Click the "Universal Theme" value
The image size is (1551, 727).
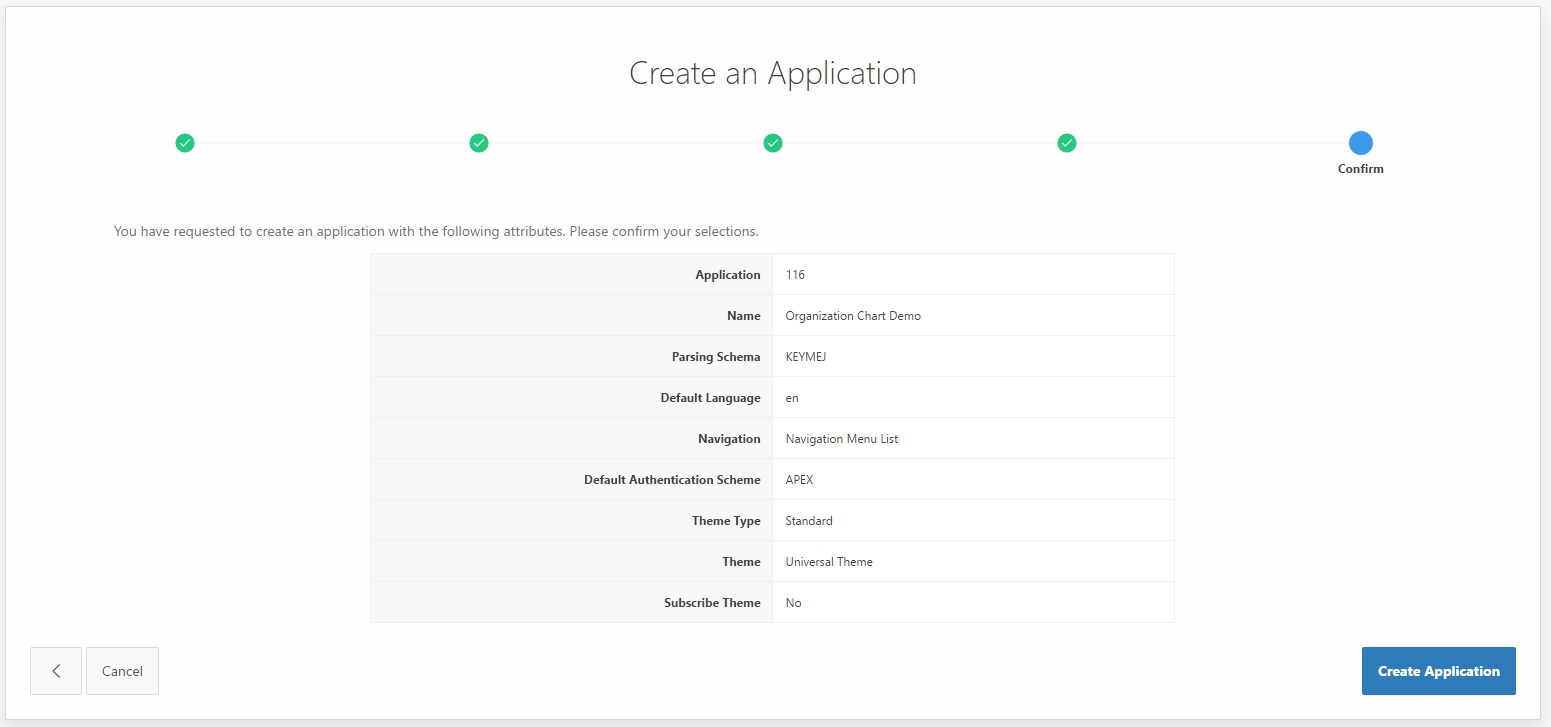click(x=829, y=562)
